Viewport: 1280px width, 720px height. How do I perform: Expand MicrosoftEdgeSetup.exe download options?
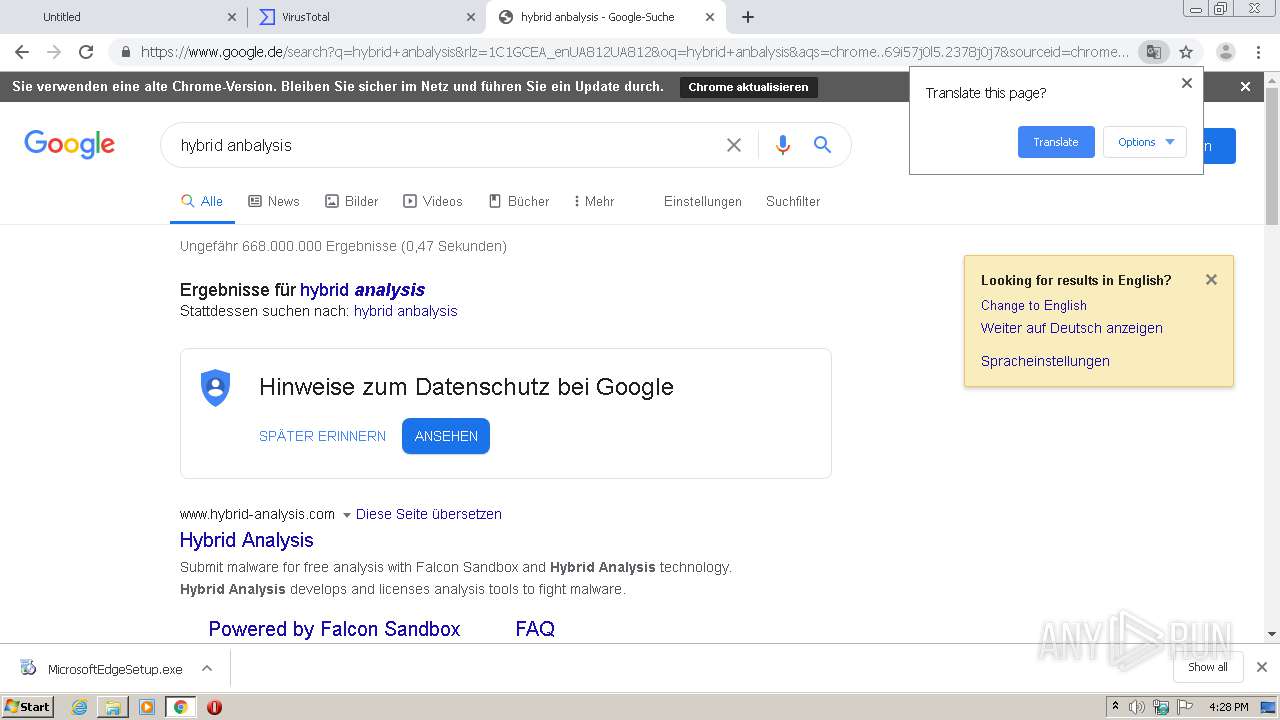point(207,668)
